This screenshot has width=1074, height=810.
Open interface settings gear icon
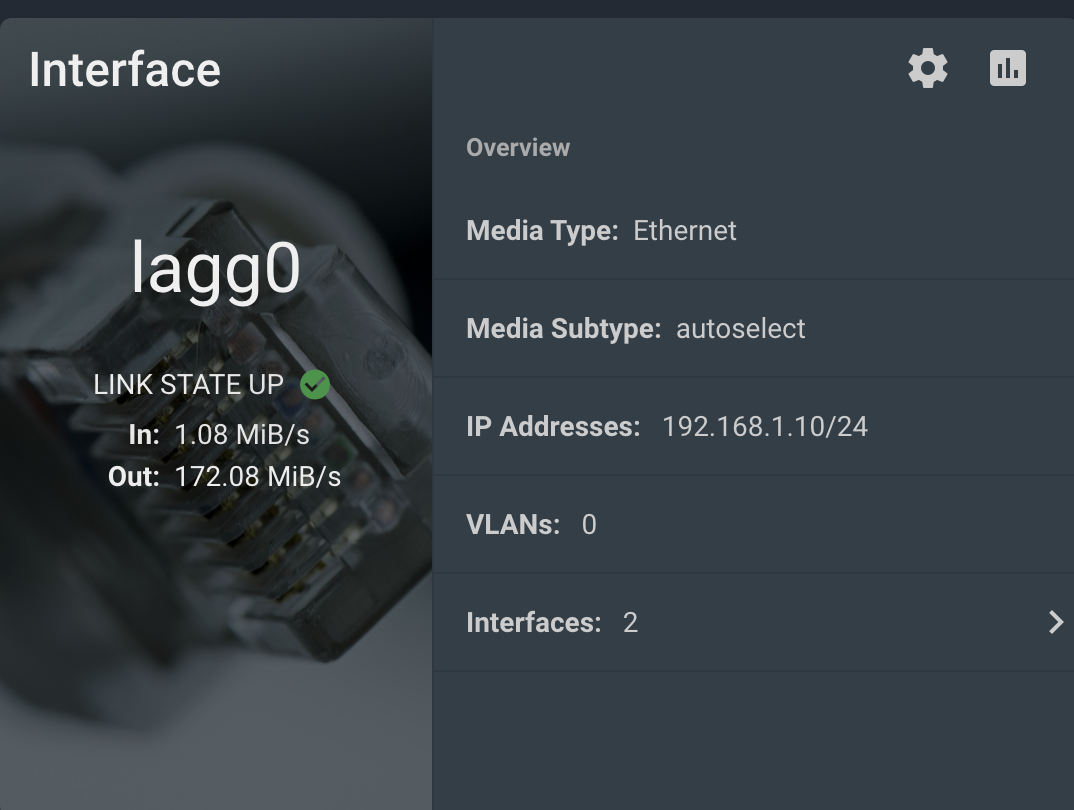pyautogui.click(x=927, y=68)
